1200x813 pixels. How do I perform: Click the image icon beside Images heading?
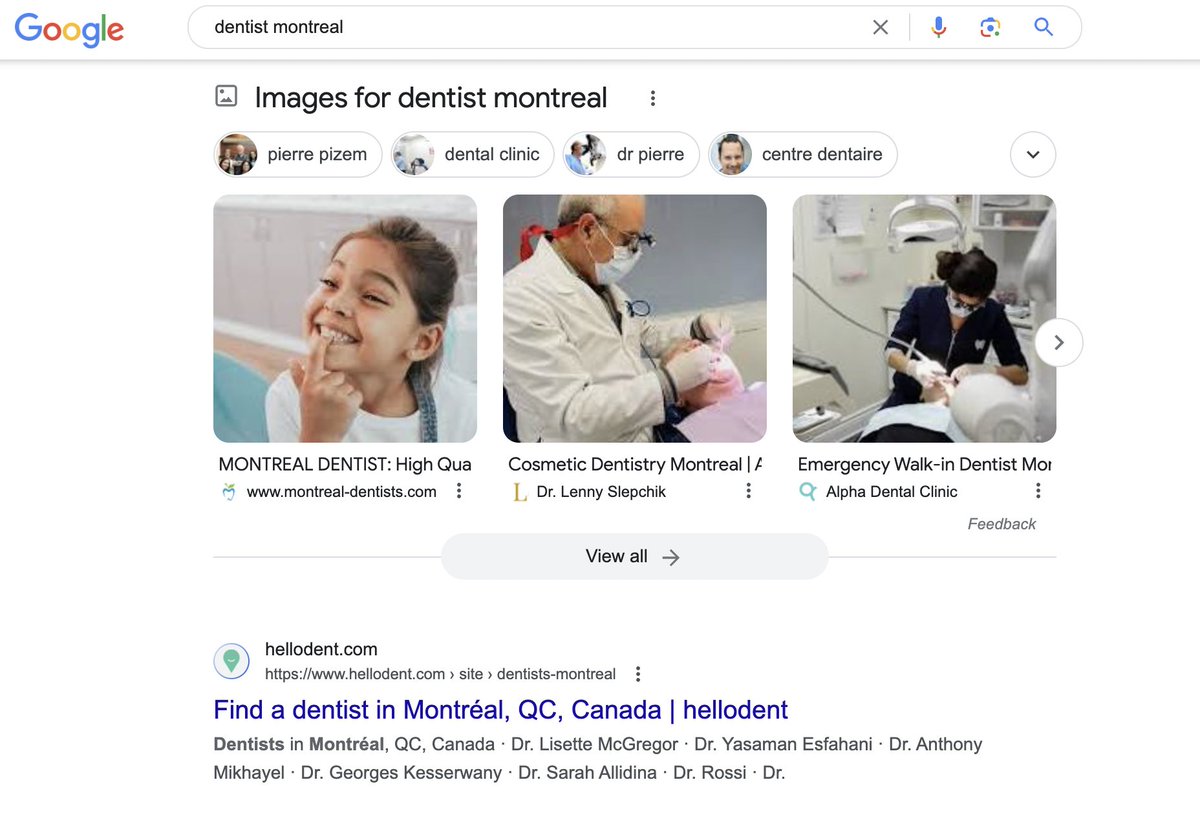point(227,97)
